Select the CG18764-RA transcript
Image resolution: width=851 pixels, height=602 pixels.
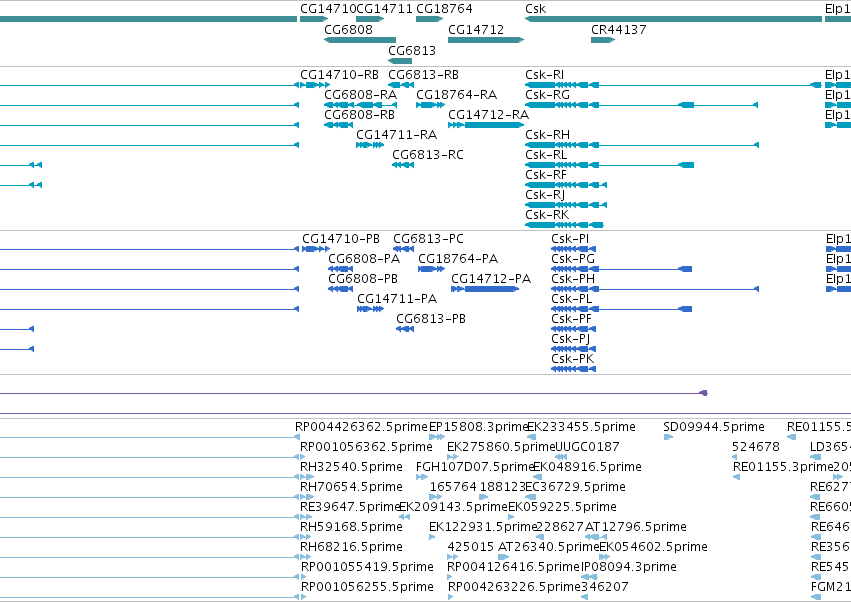tap(456, 94)
